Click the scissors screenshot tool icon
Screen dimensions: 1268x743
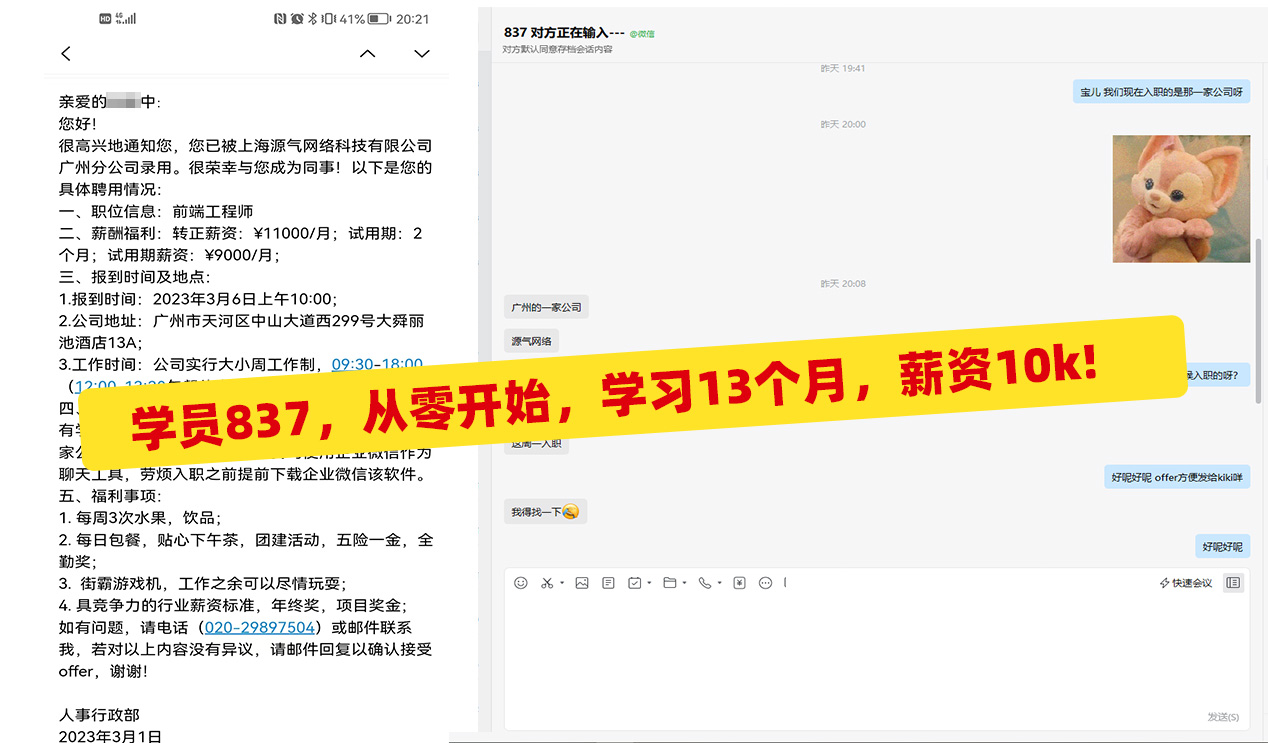pos(547,583)
